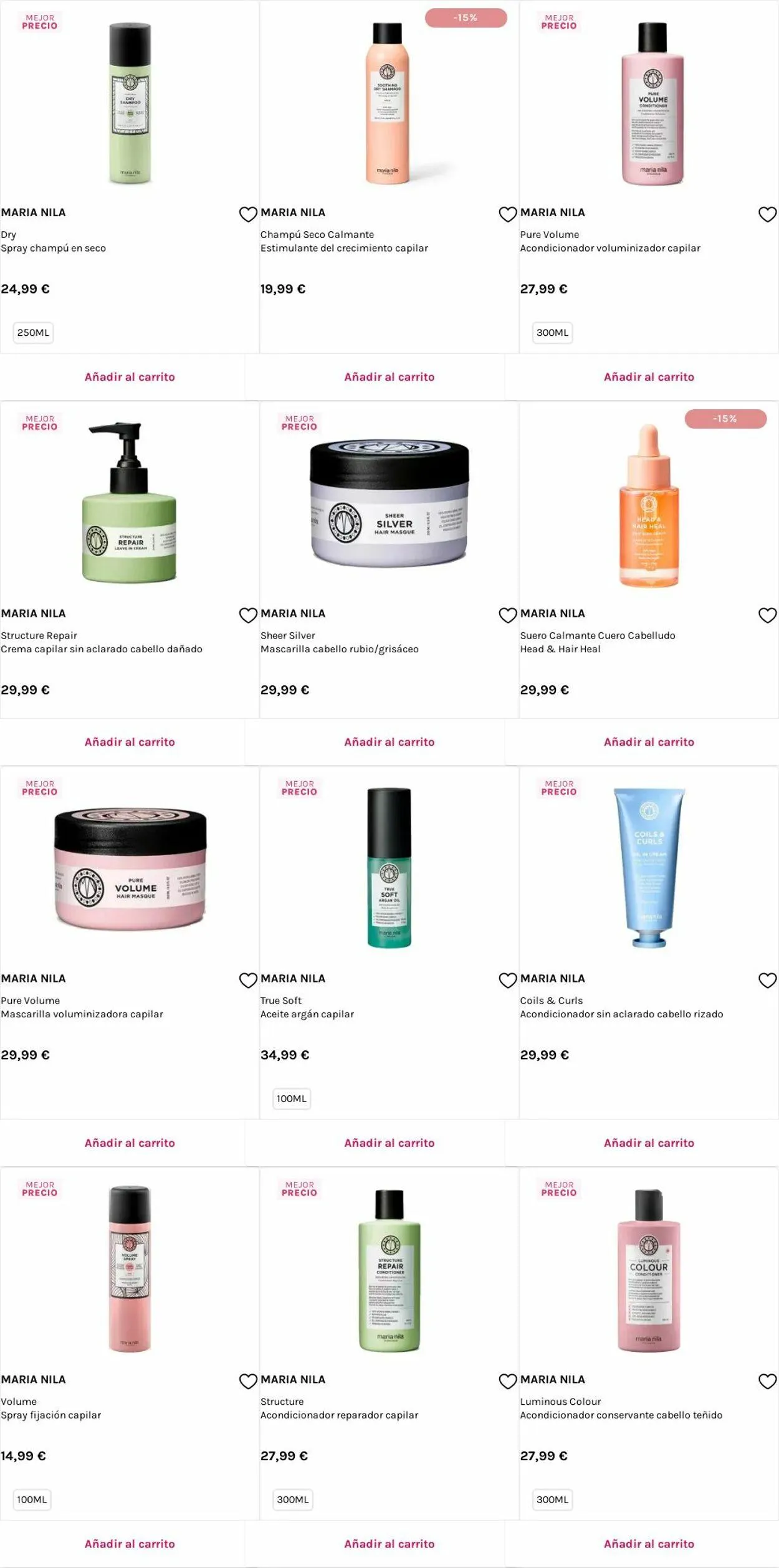Mark Sheer Silver Mascarilla as favorite
Image resolution: width=779 pixels, height=1568 pixels.
(508, 615)
